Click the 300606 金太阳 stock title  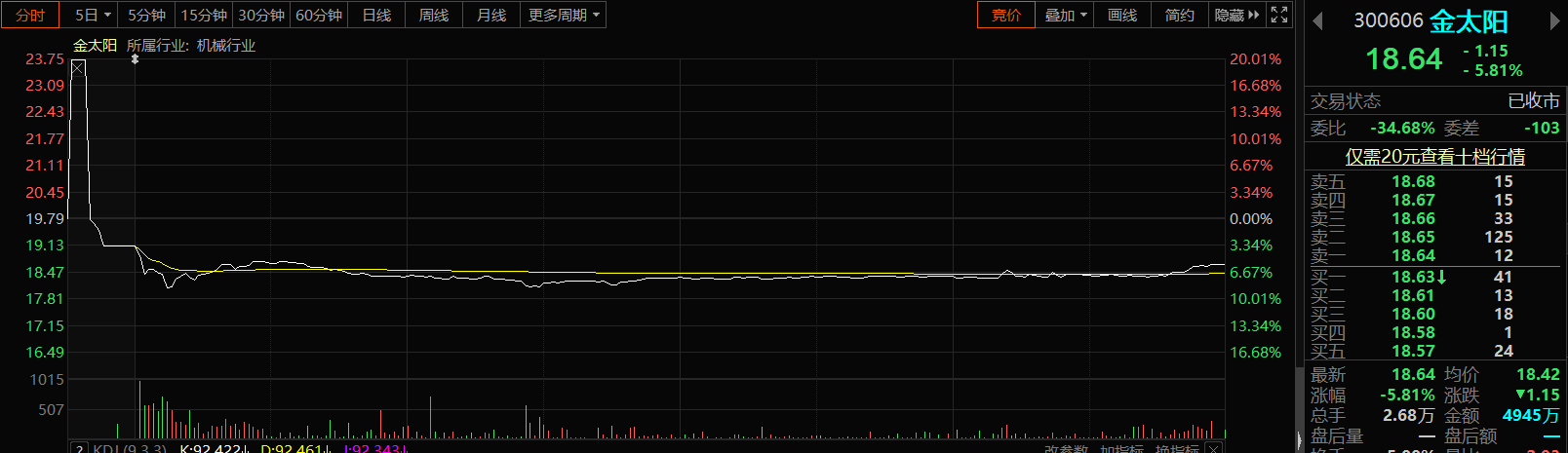[1431, 20]
